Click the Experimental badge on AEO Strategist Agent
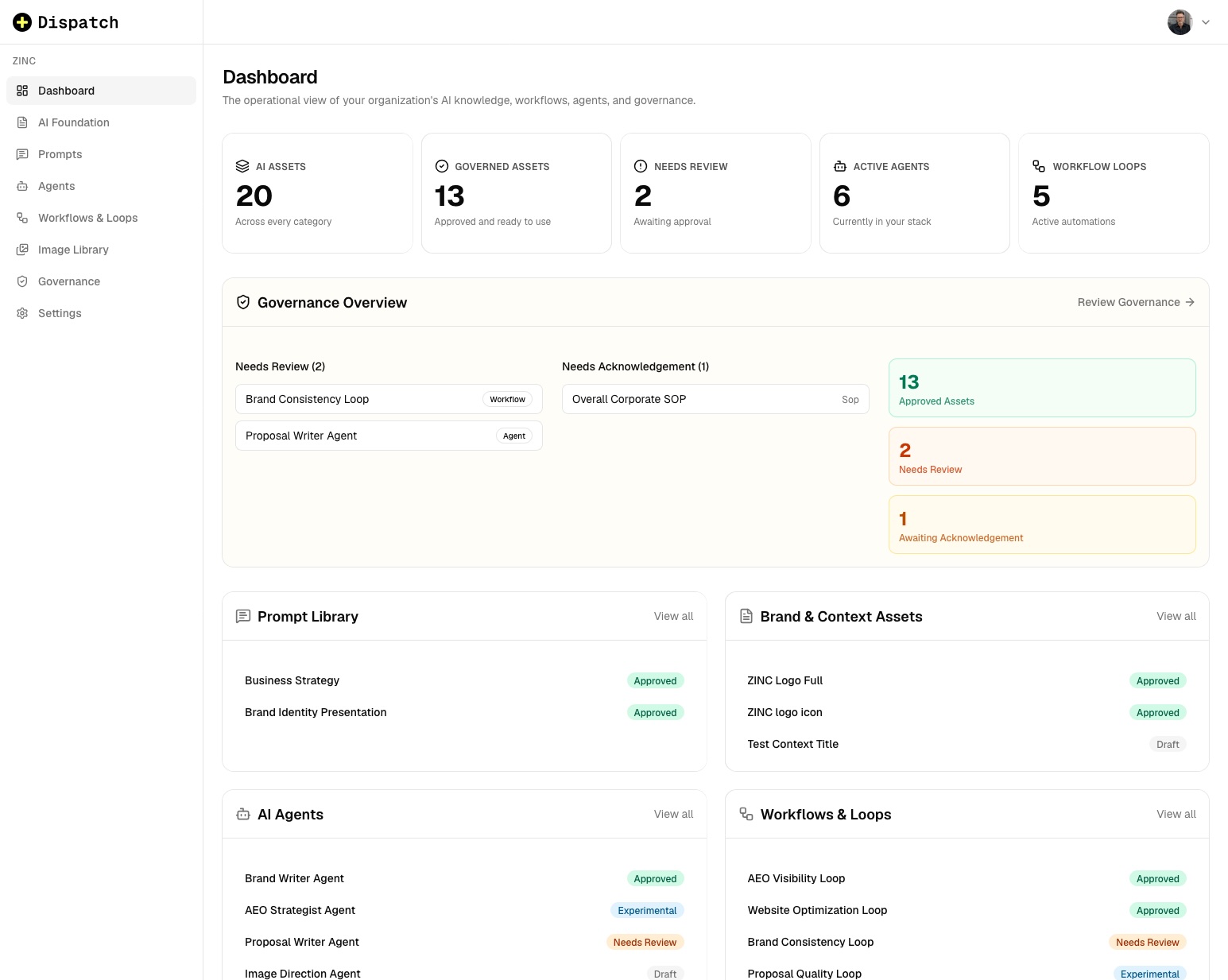The image size is (1228, 980). pos(647,910)
